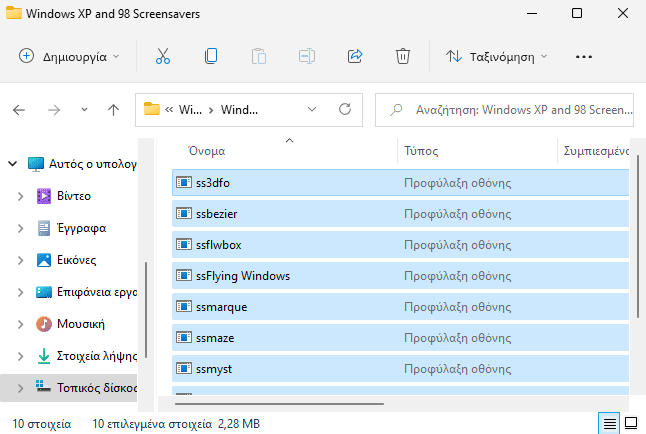
Task: Click the ssmarque screensaver file icon
Action: (x=184, y=306)
